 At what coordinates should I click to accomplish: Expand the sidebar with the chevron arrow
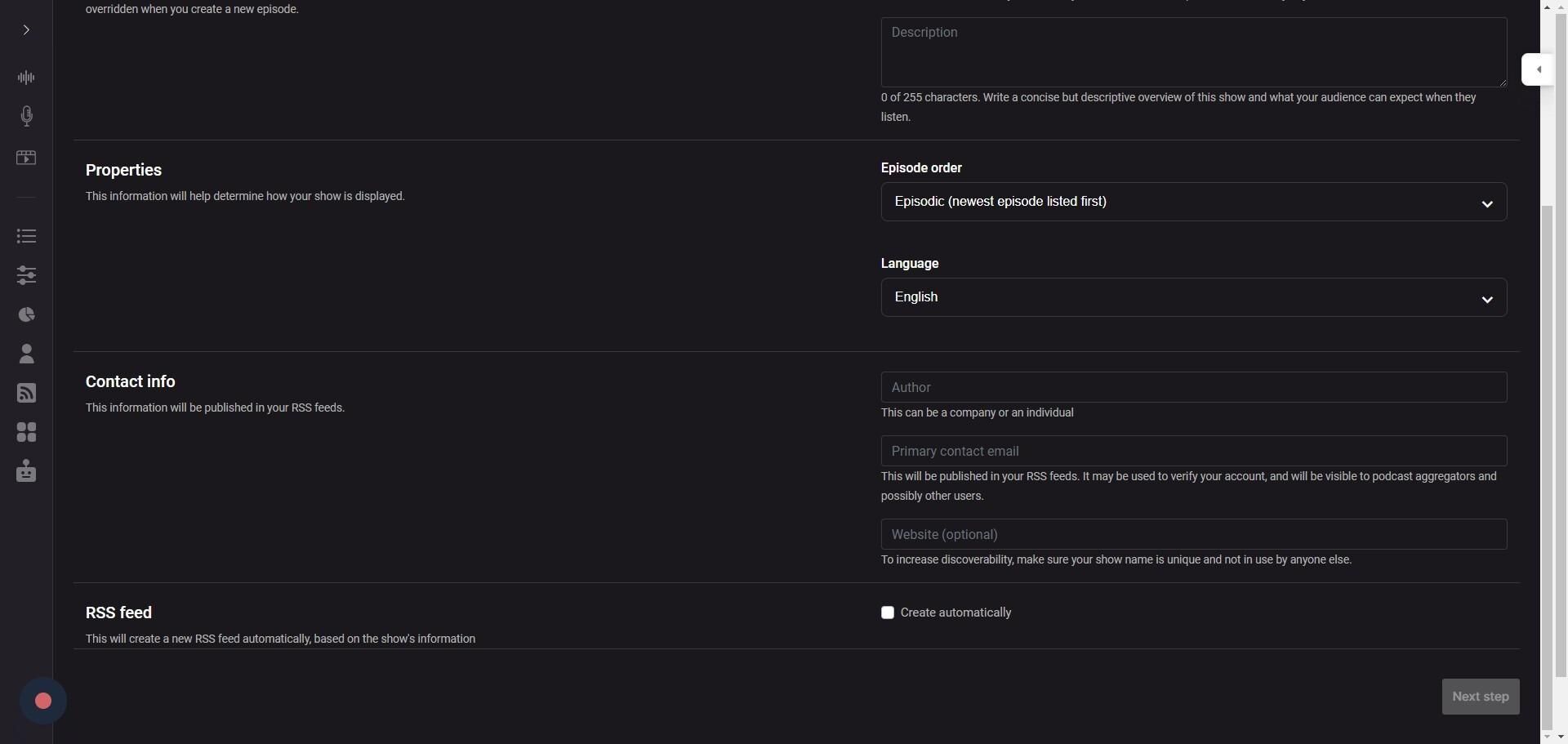(x=26, y=30)
